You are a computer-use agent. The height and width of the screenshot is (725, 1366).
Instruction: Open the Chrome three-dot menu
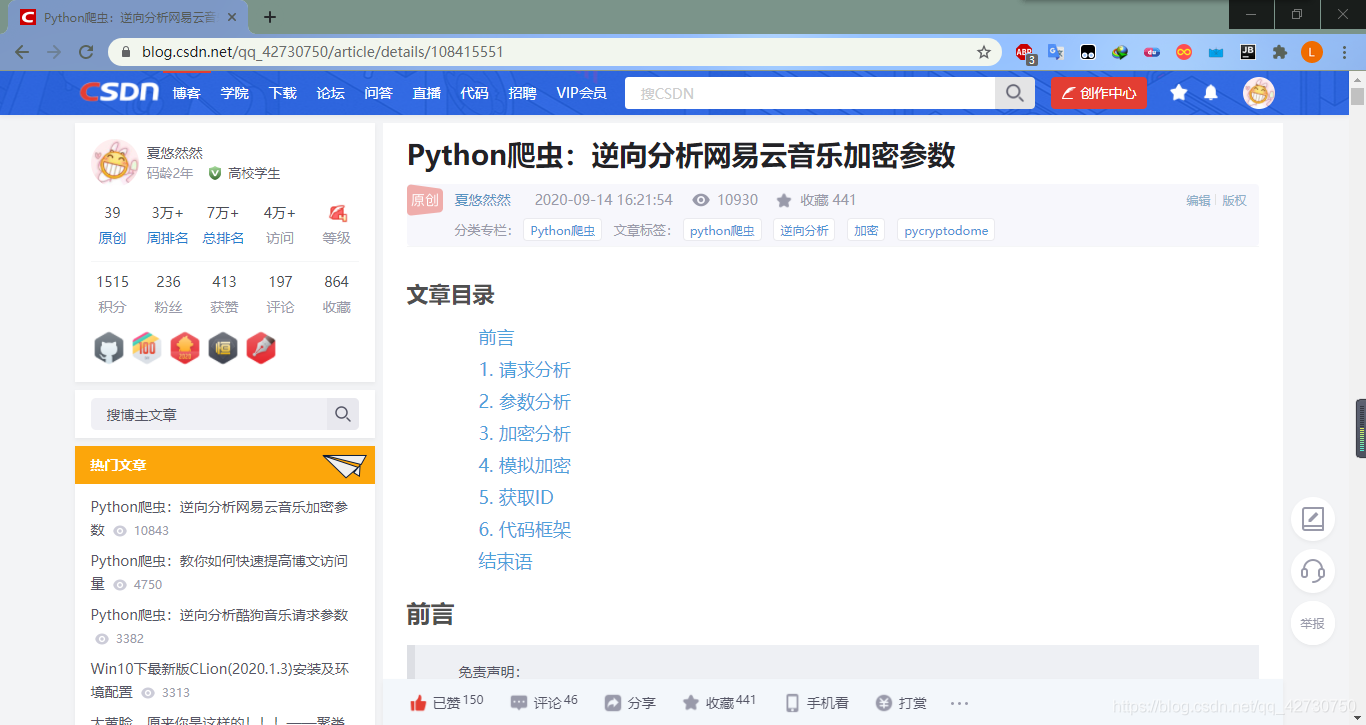tap(1345, 52)
